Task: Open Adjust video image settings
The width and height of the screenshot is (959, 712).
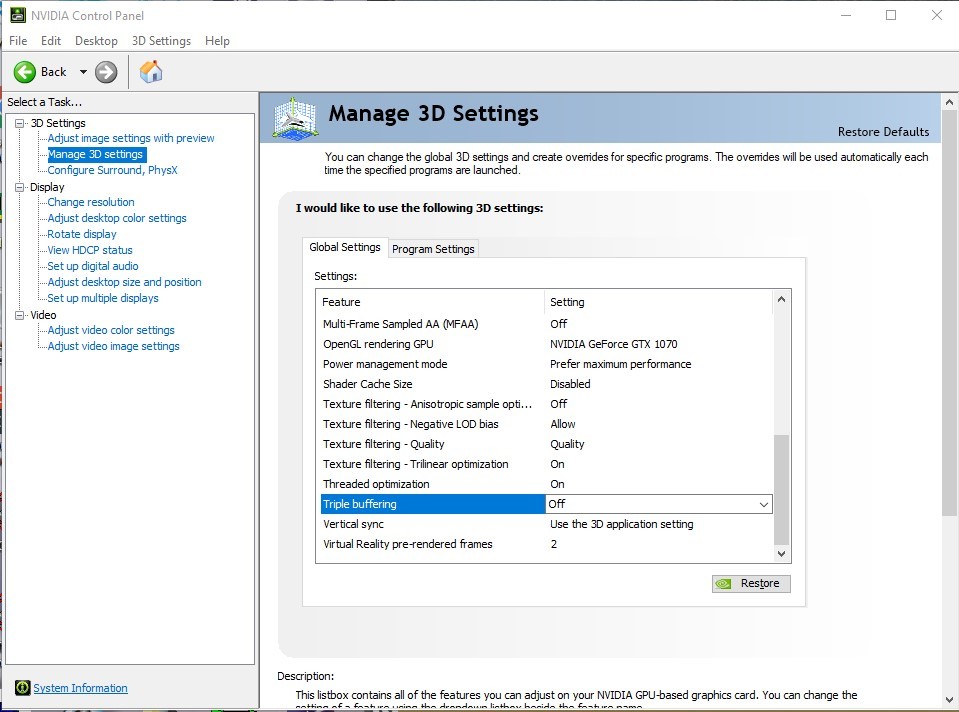Action: click(x=114, y=346)
